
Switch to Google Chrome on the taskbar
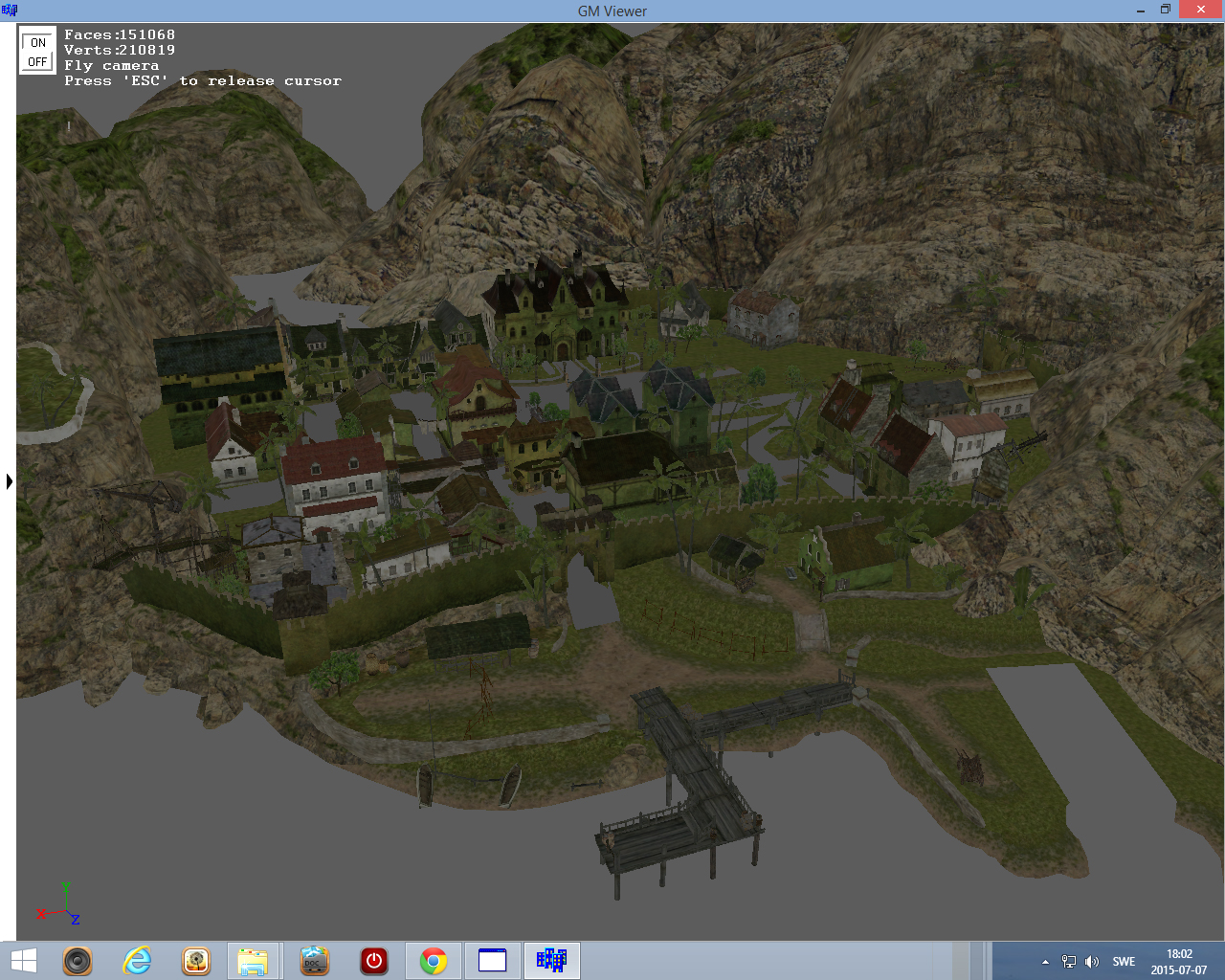click(433, 961)
